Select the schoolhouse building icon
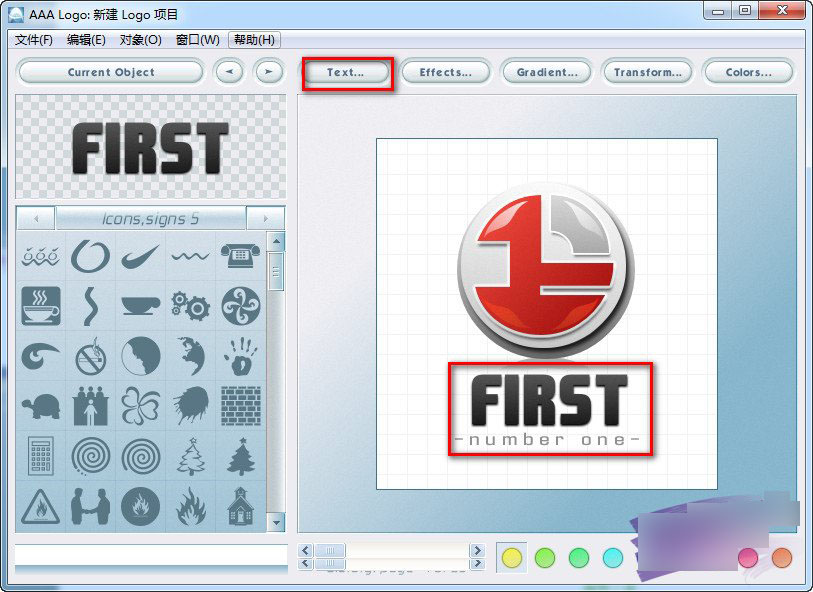 coord(241,506)
